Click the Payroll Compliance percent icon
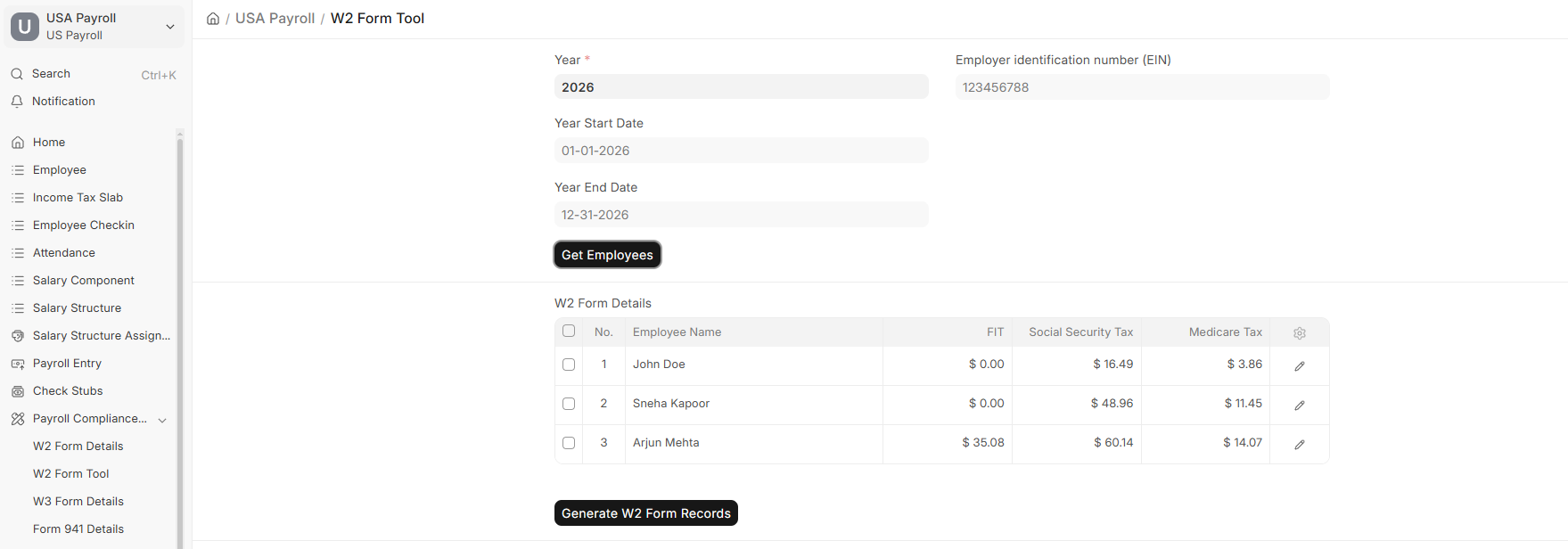The height and width of the screenshot is (549, 1568). pyautogui.click(x=18, y=419)
